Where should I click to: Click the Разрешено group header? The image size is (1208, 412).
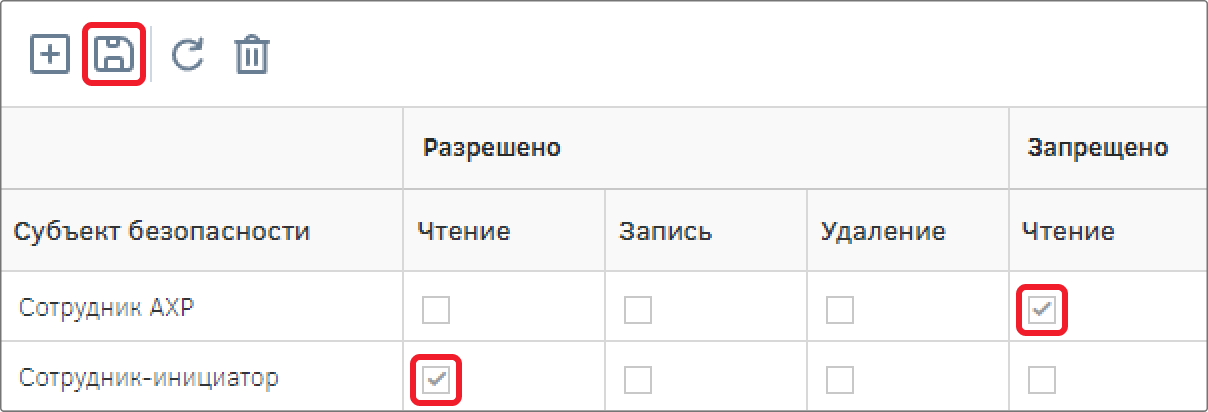coord(491,148)
